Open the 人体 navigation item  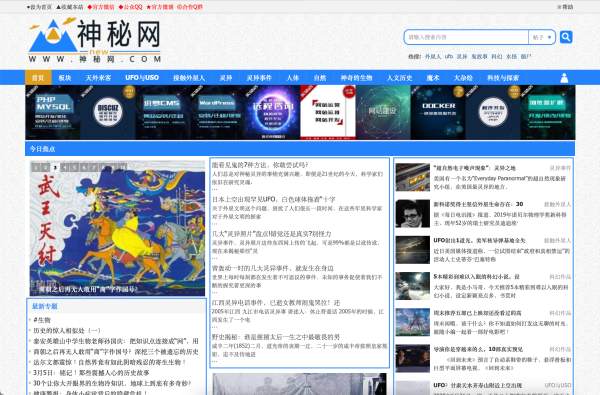[x=292, y=78]
